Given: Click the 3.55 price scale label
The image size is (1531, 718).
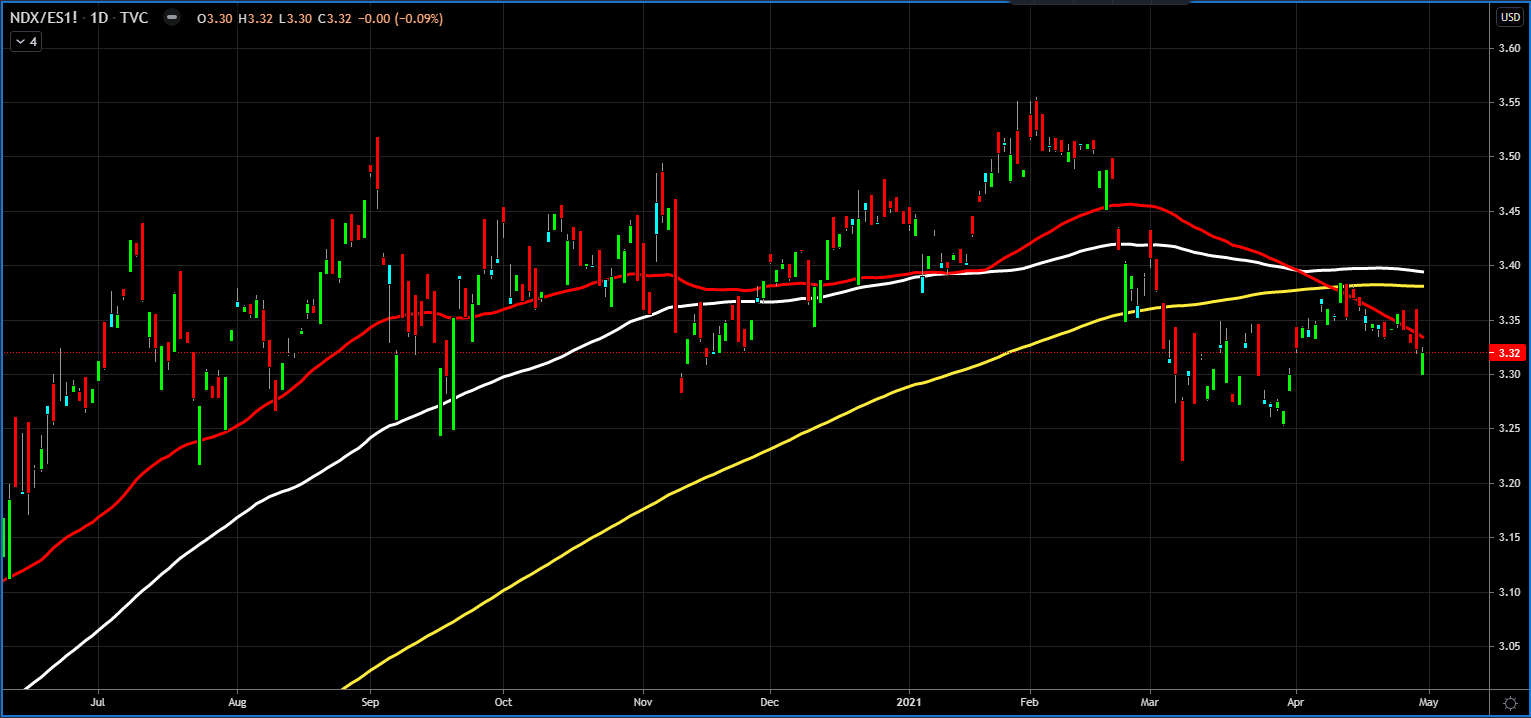Looking at the screenshot, I should 1509,102.
